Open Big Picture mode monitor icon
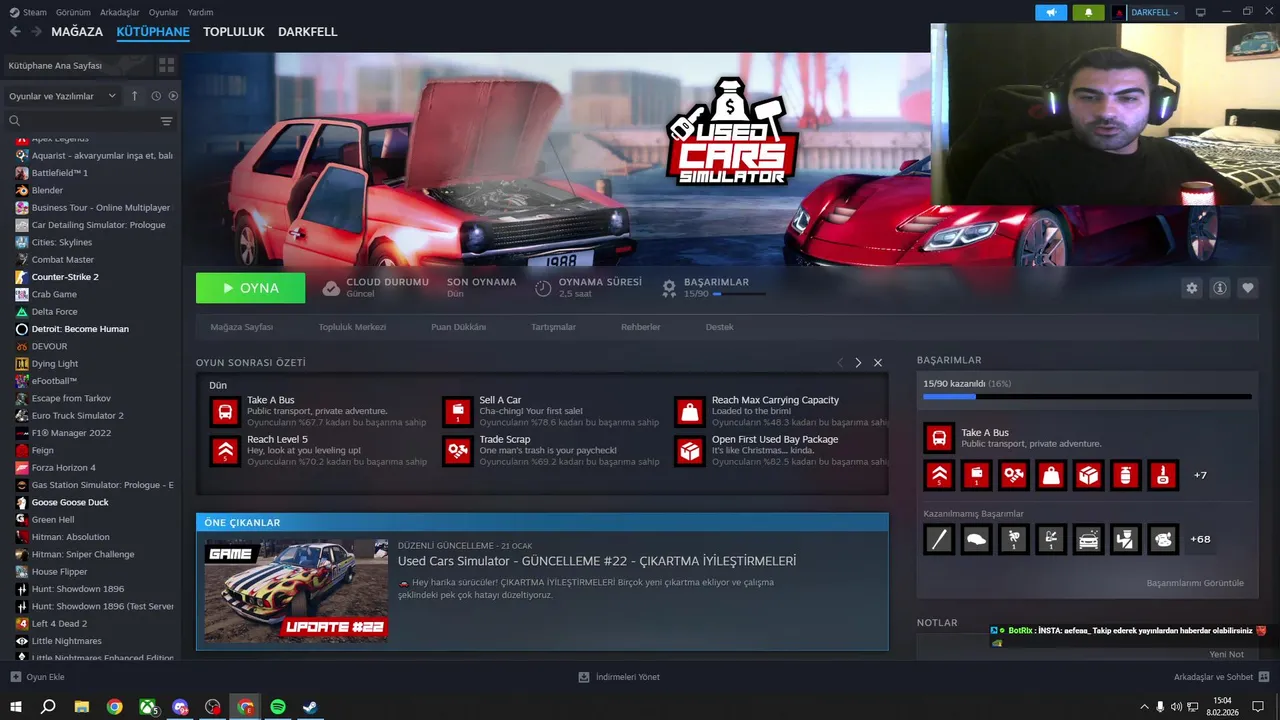Viewport: 1280px width, 720px height. 1200,12
